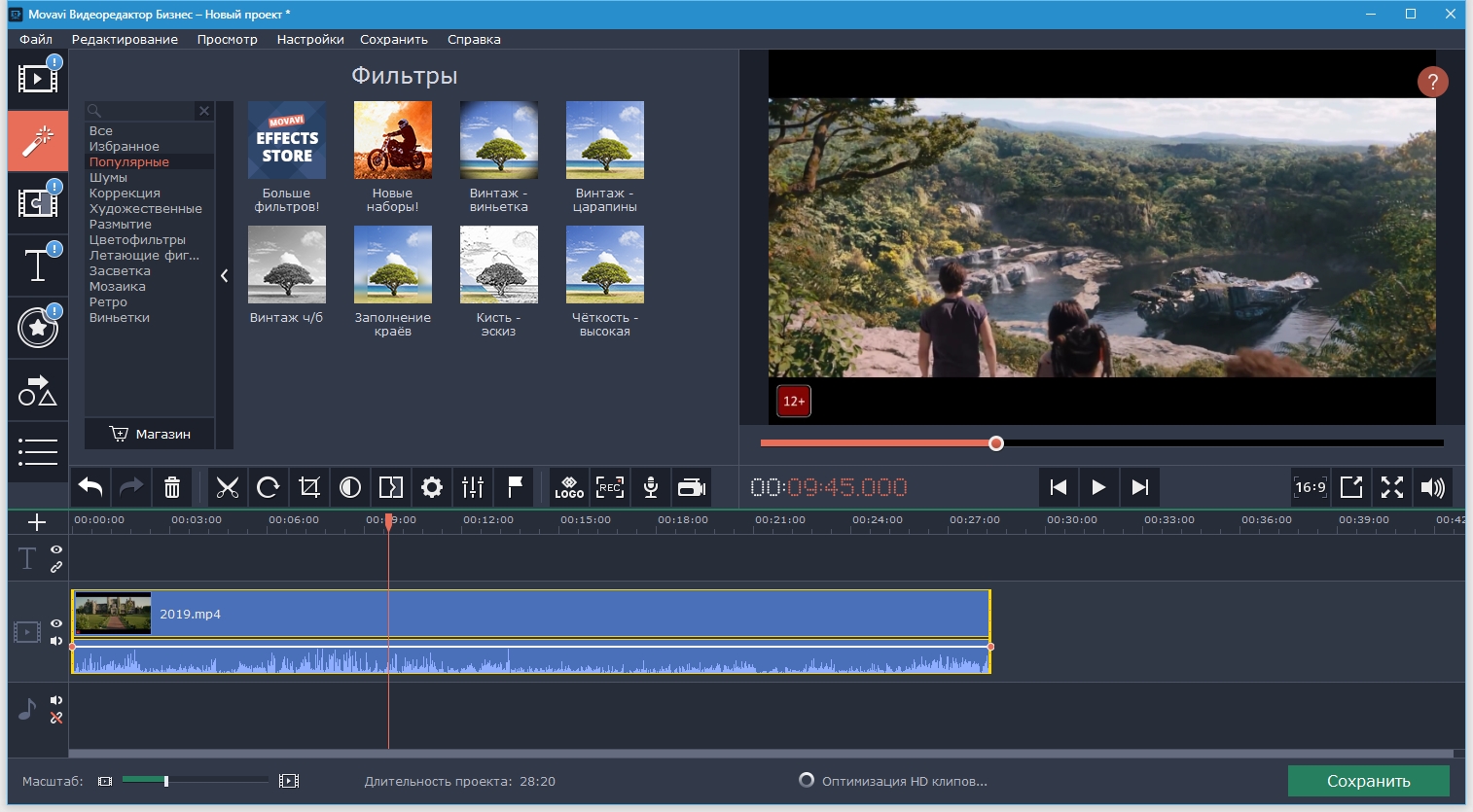Rotate the clip using rotate icon
This screenshot has height=812, width=1473.
click(x=269, y=487)
